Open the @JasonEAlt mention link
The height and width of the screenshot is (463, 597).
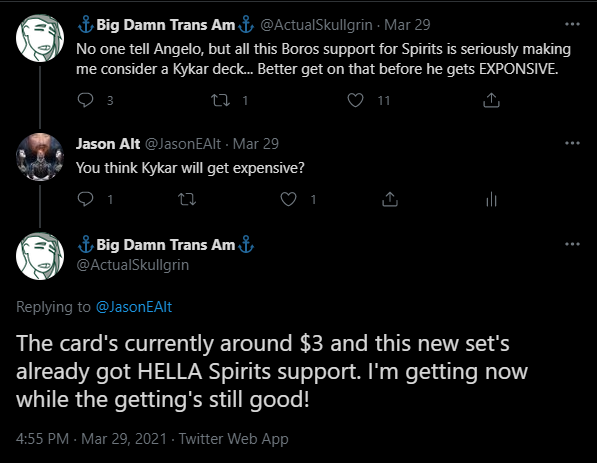click(x=134, y=307)
